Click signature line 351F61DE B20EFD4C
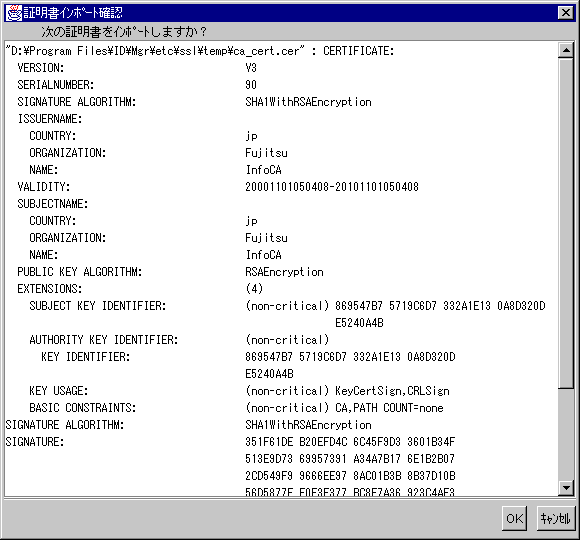The image size is (580, 540). [x=350, y=442]
